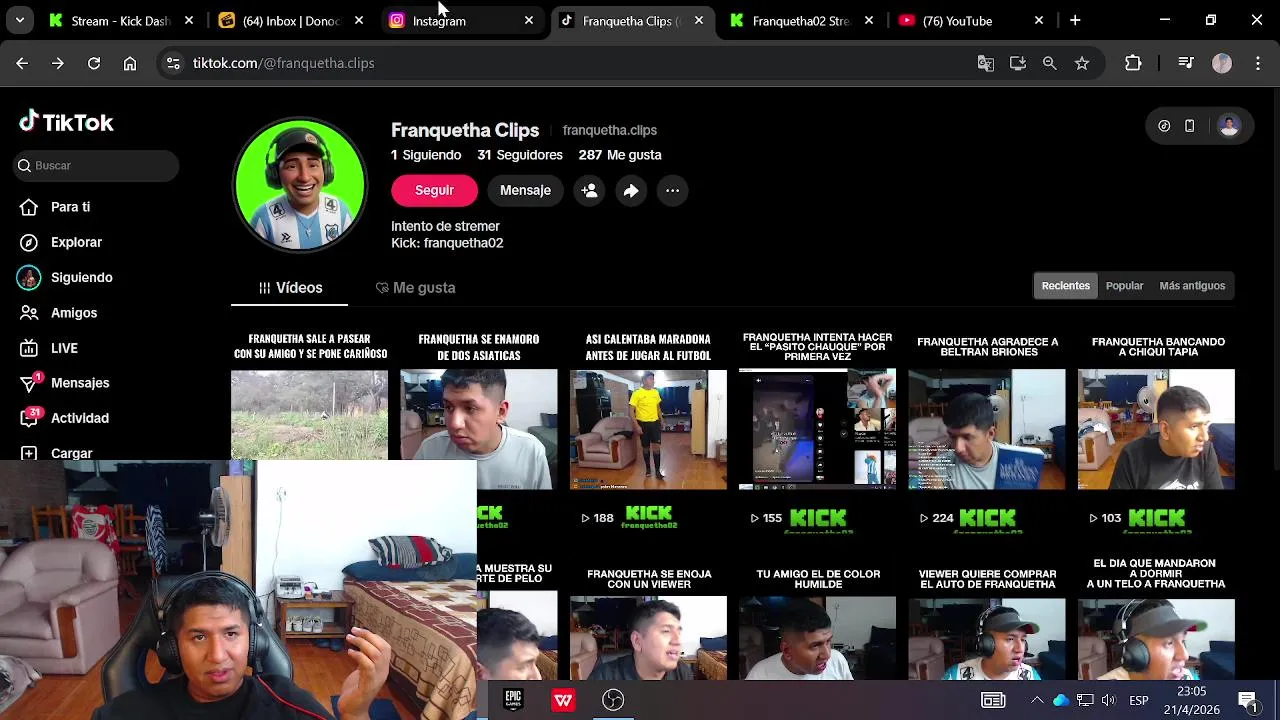Image resolution: width=1280 pixels, height=720 pixels.
Task: Switch to the Franquetha02 Stream Kick tab
Action: pyautogui.click(x=800, y=20)
